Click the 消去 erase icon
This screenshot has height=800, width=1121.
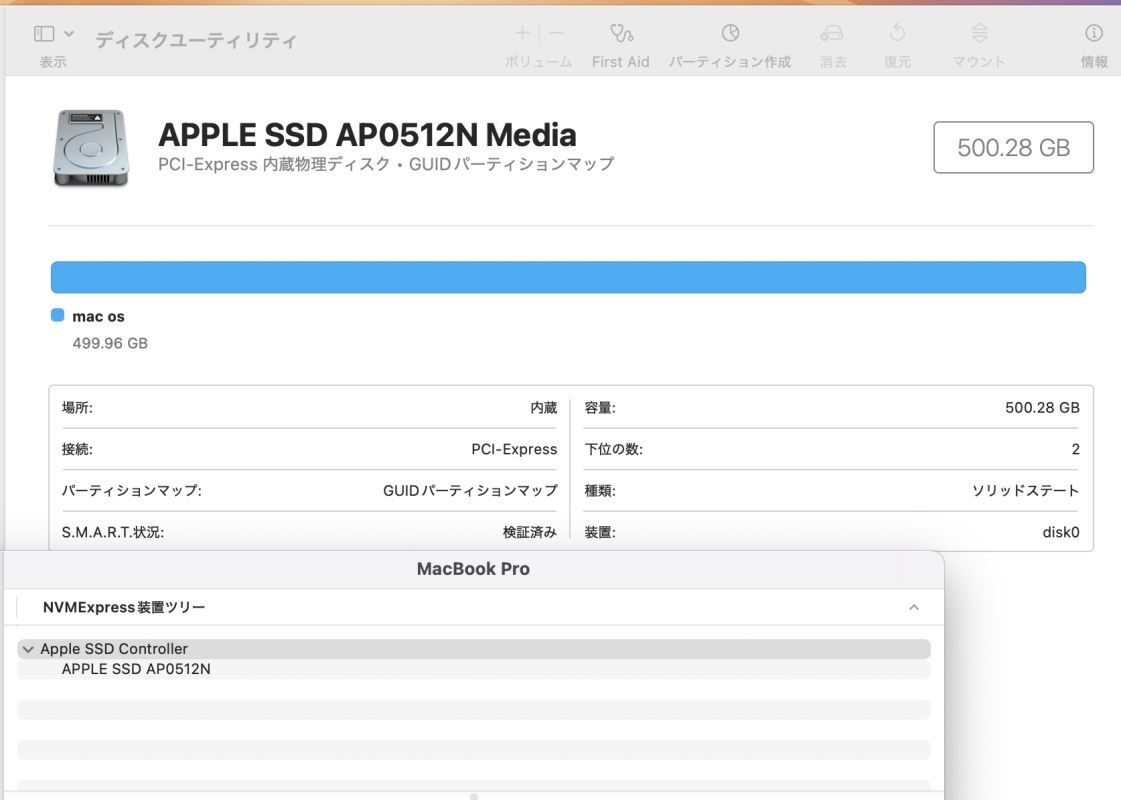click(832, 33)
